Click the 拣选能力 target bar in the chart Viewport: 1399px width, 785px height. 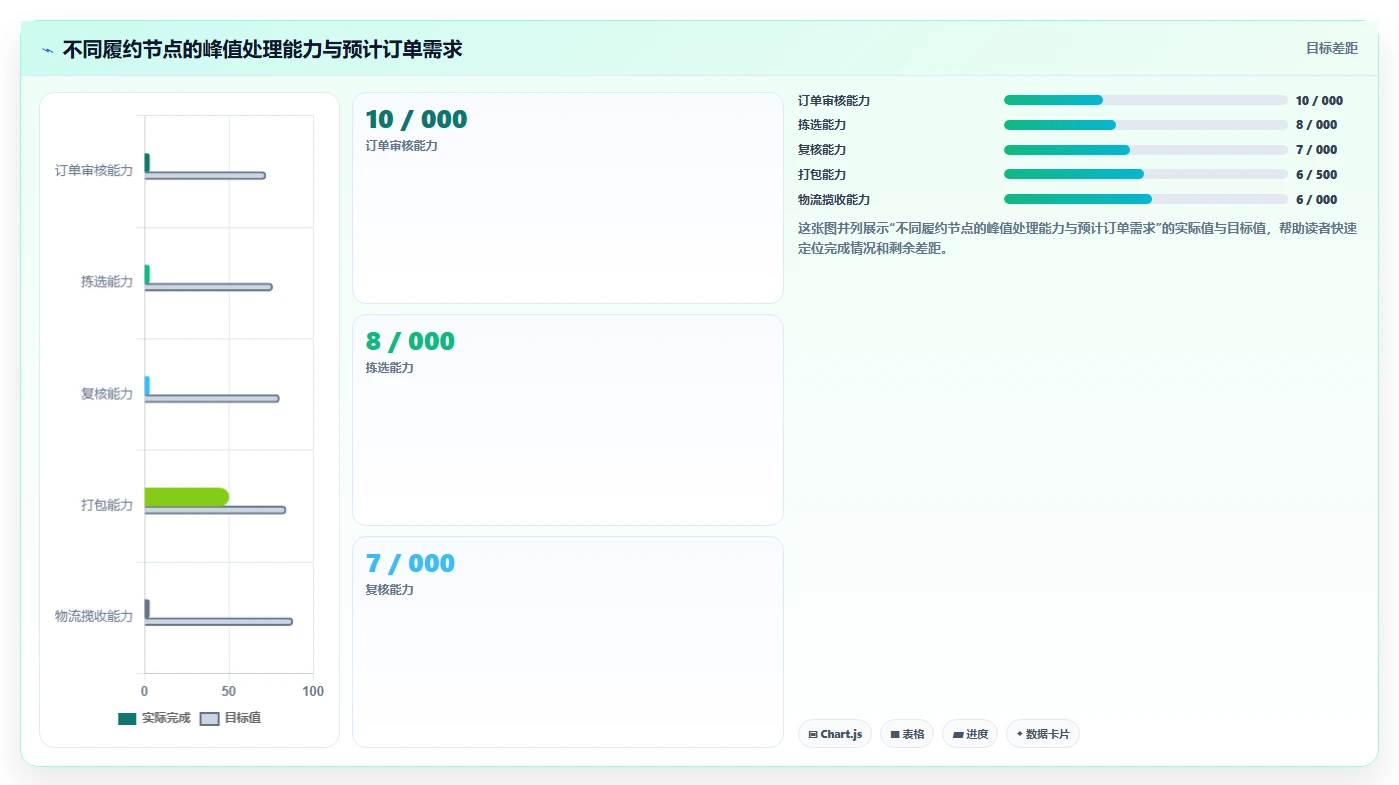208,287
